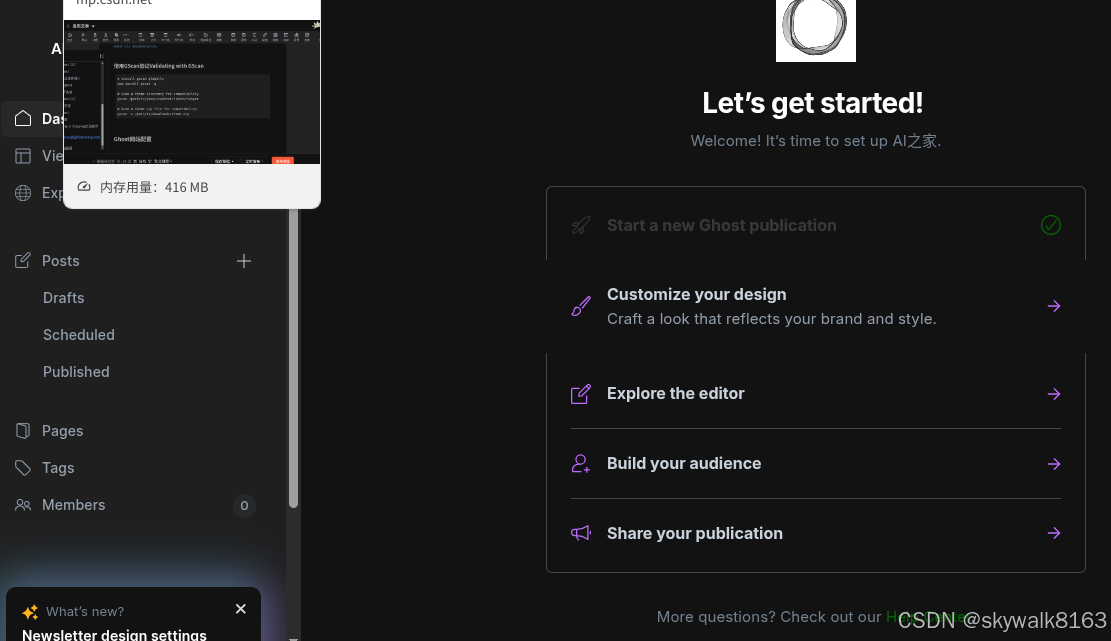The width and height of the screenshot is (1111, 641).
Task: Select Build your audience step
Action: 816,464
